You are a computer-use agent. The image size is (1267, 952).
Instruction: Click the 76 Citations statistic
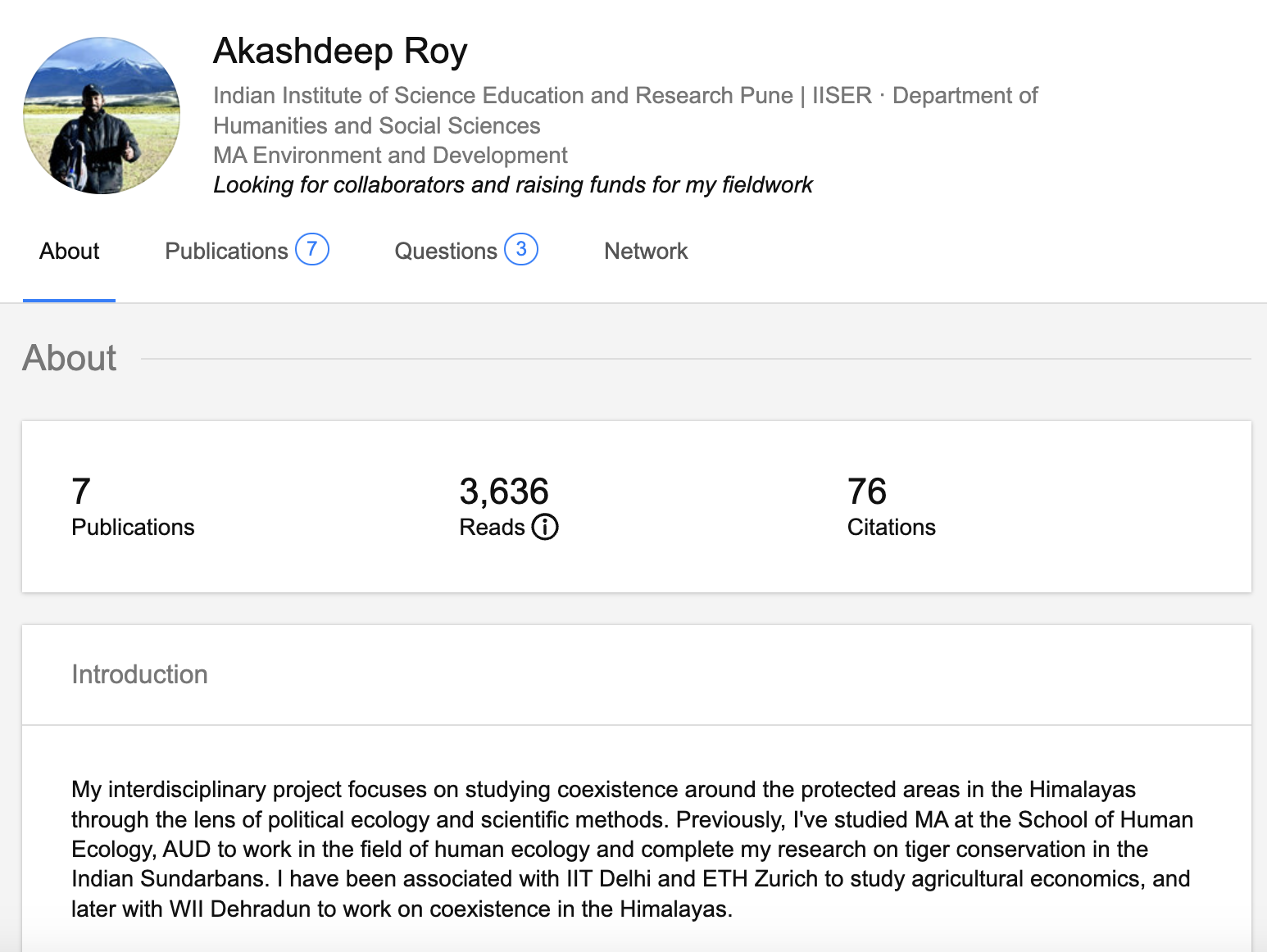click(891, 507)
